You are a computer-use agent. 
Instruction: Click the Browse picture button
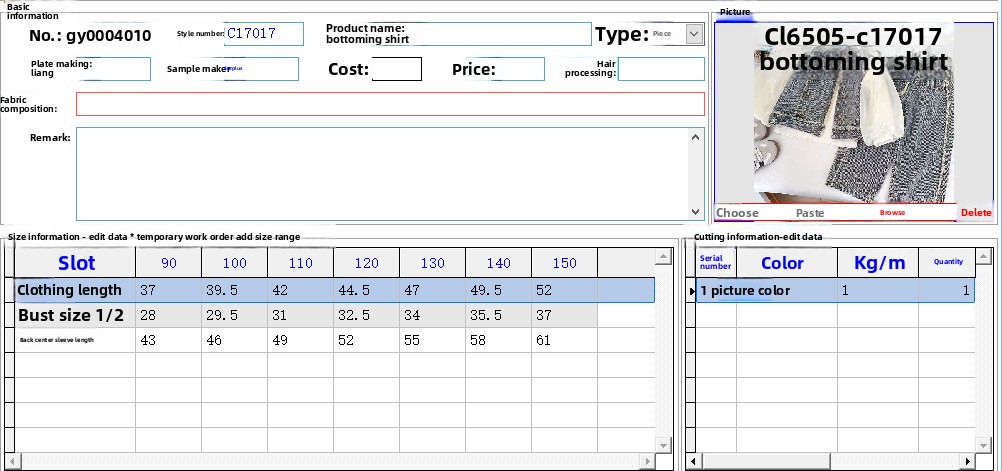point(892,213)
